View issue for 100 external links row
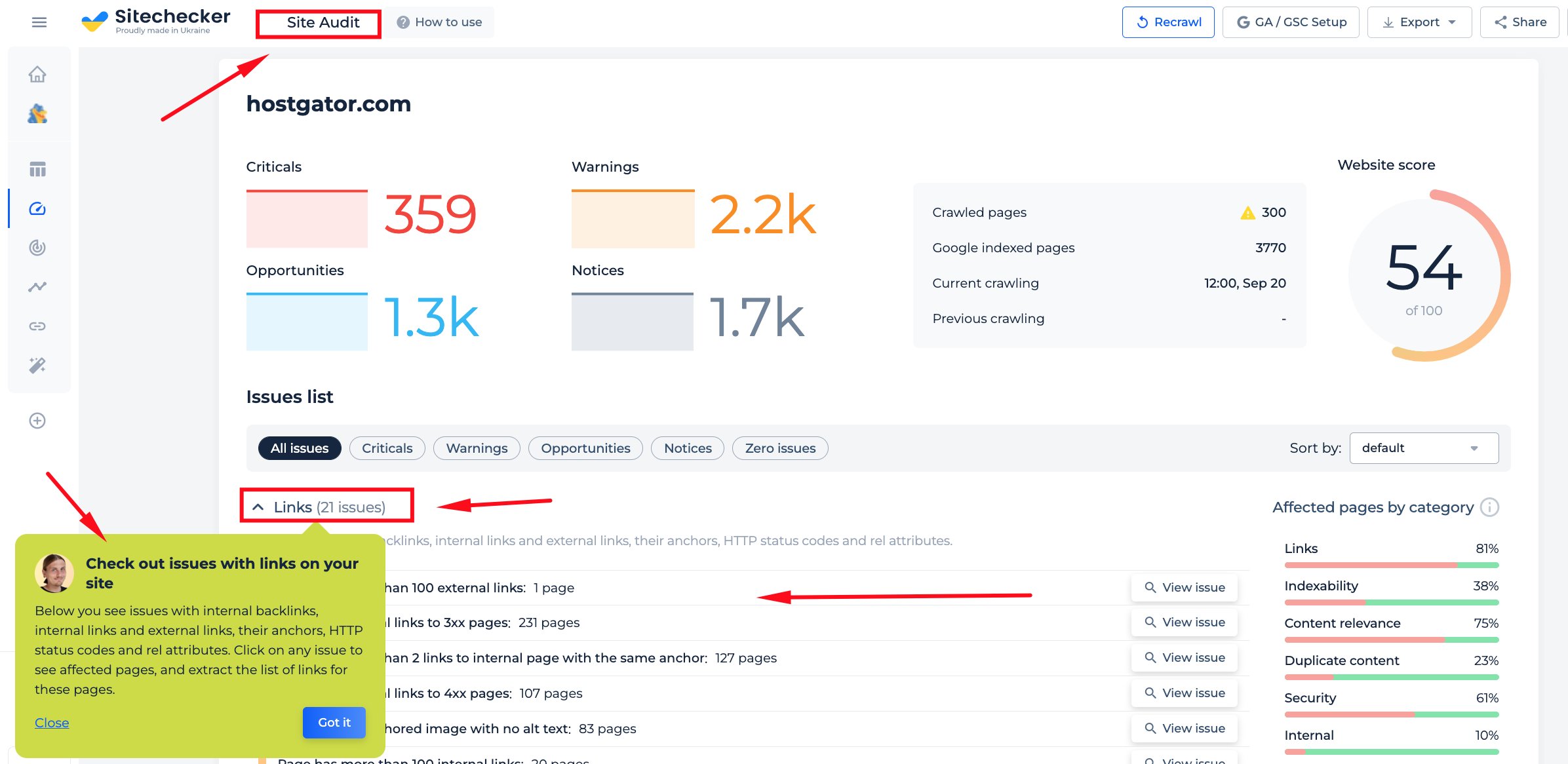This screenshot has width=1568, height=764. click(1185, 588)
